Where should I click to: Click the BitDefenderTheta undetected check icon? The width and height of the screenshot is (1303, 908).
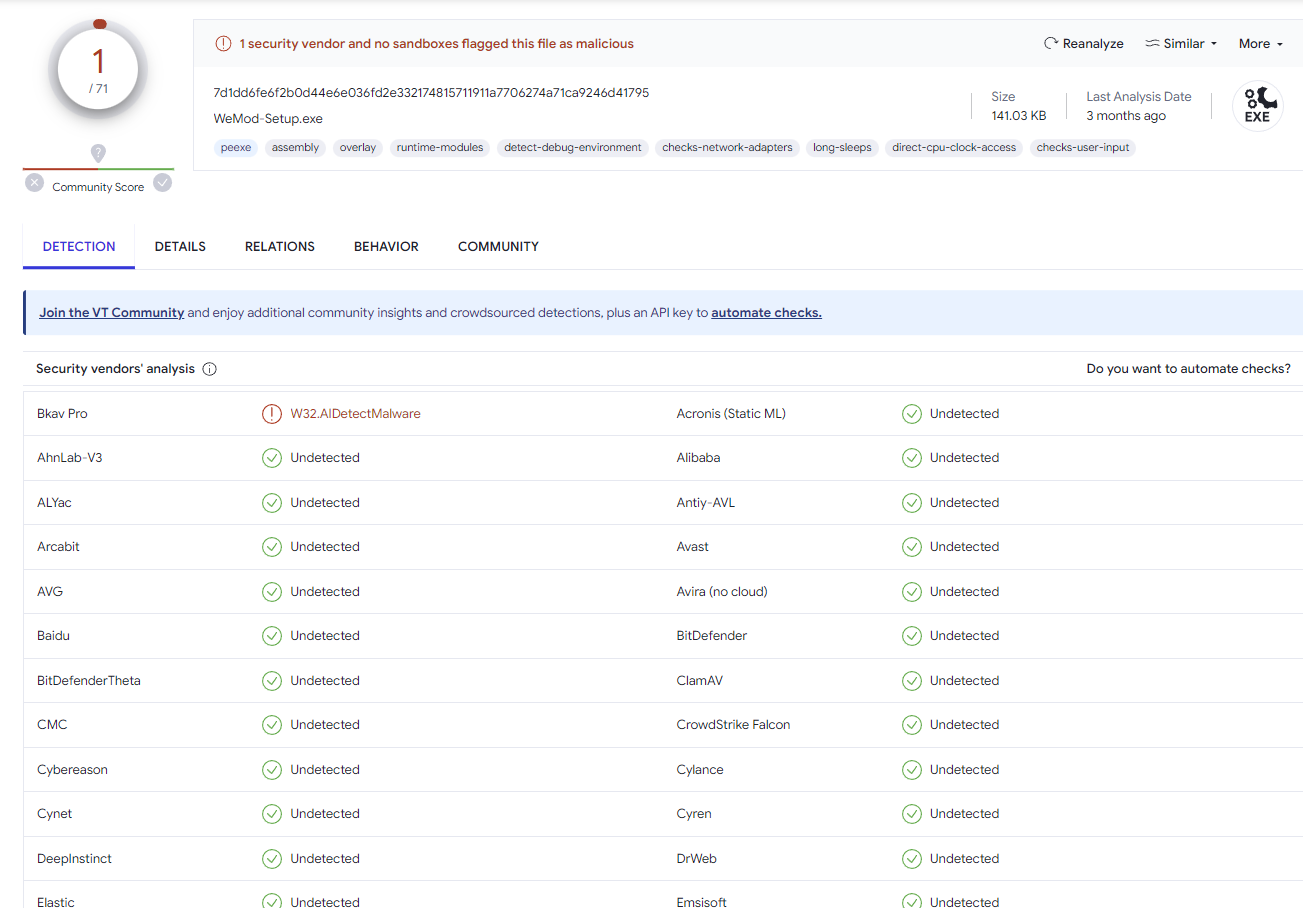click(272, 681)
